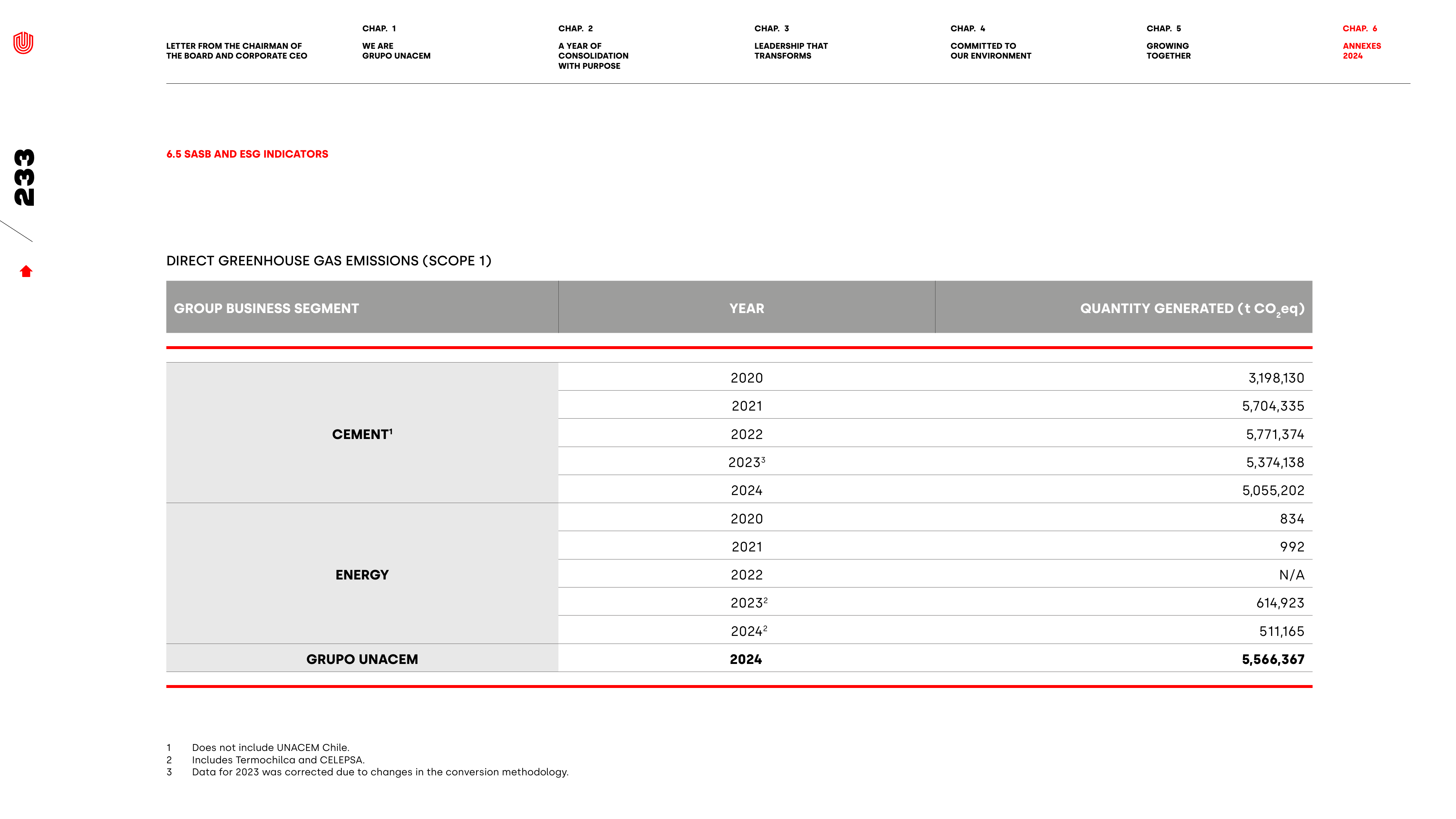The image size is (1456, 819).
Task: Select the GRUPO UNACEM row label
Action: pos(362,659)
